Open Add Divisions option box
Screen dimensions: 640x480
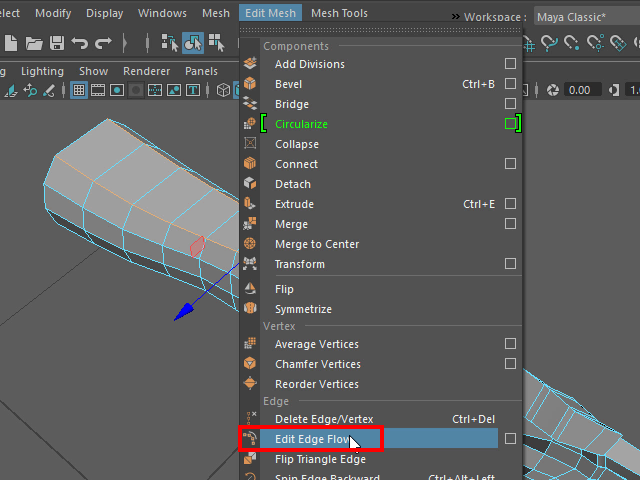[x=510, y=64]
